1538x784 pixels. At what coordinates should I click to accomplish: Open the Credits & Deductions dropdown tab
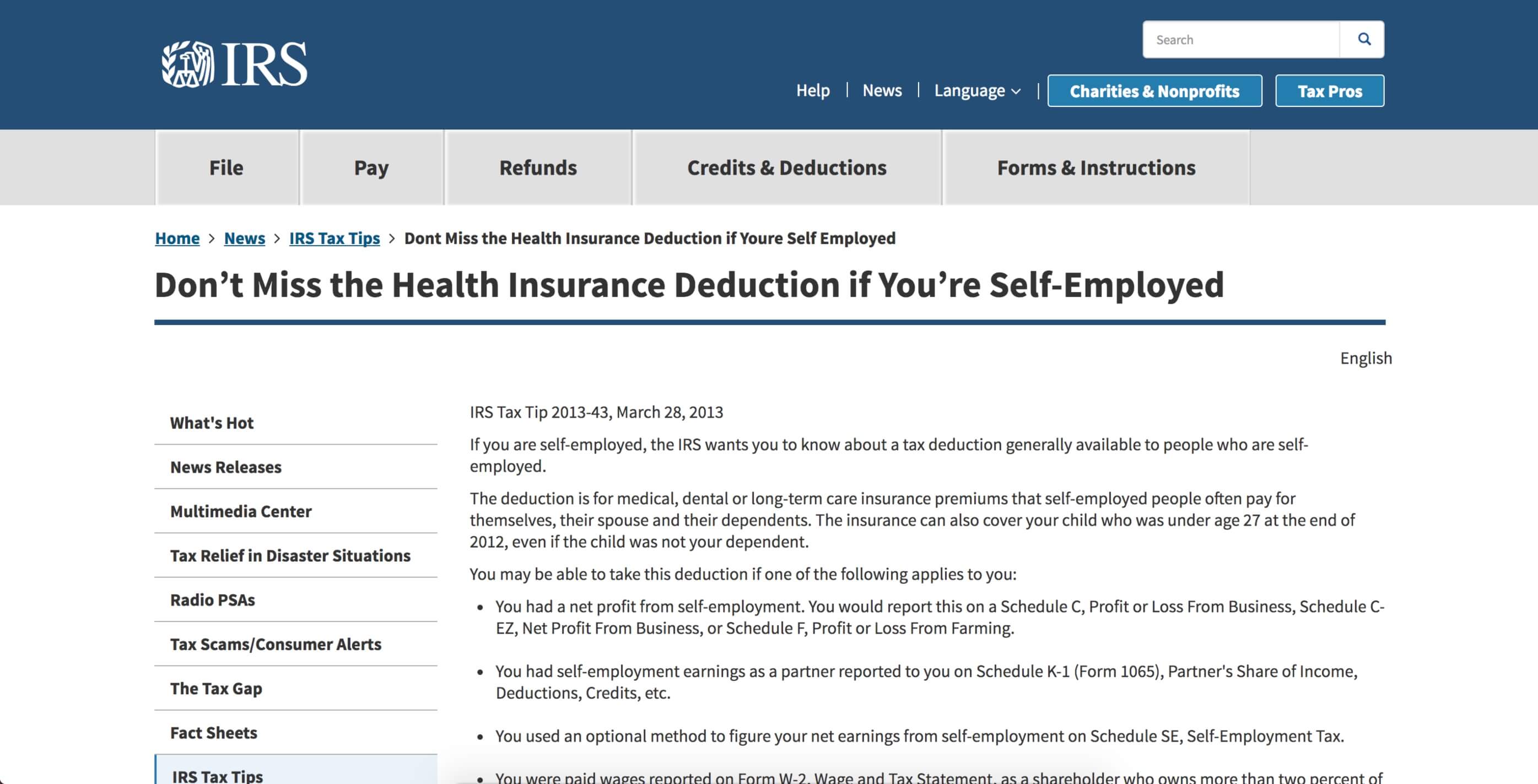point(786,168)
